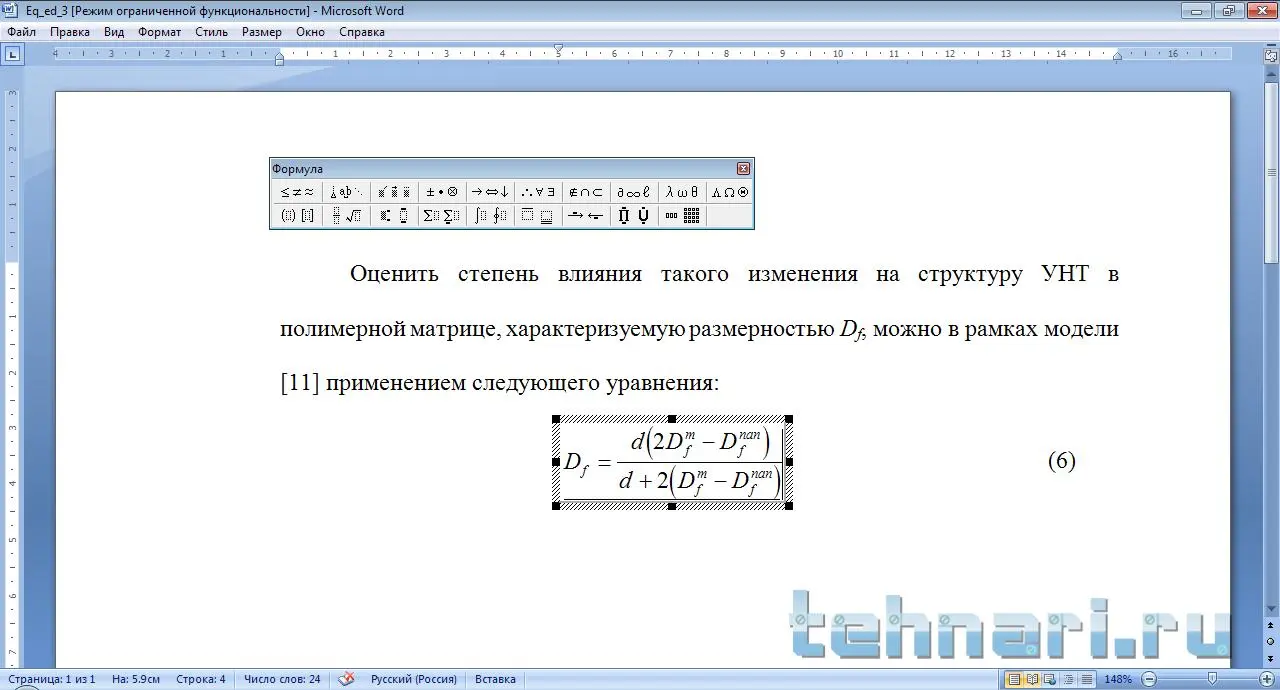Click the previous page browse button

click(x=1270, y=627)
